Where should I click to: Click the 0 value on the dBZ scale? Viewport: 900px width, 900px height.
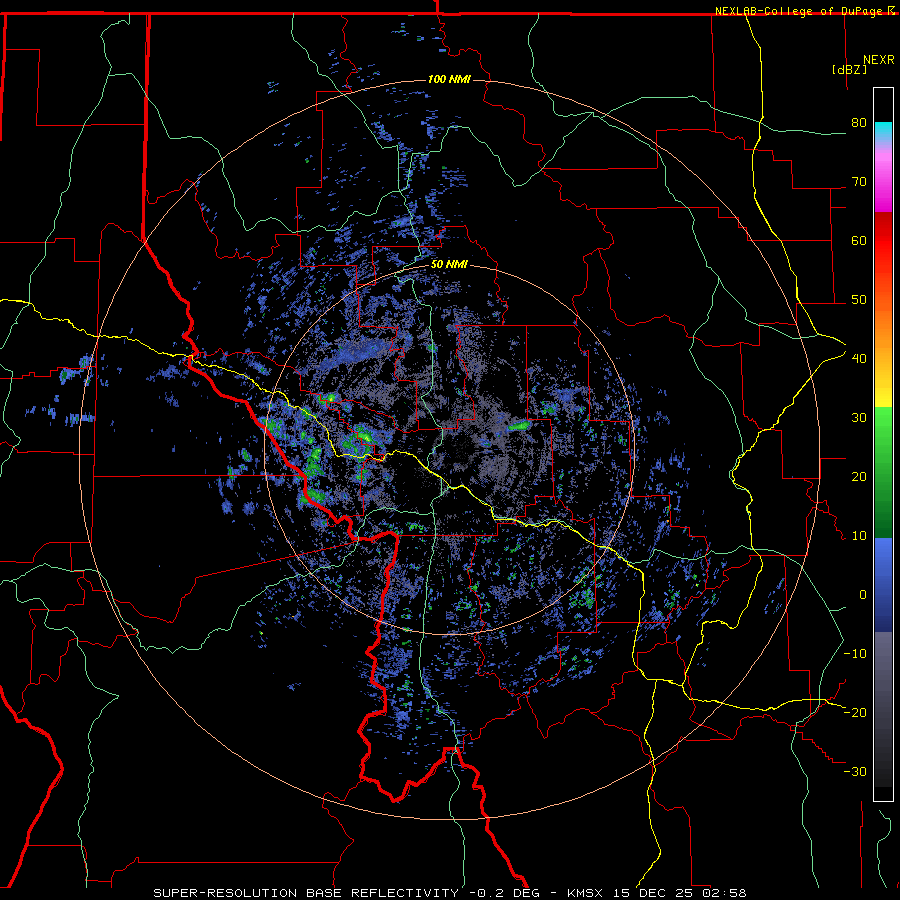863,595
